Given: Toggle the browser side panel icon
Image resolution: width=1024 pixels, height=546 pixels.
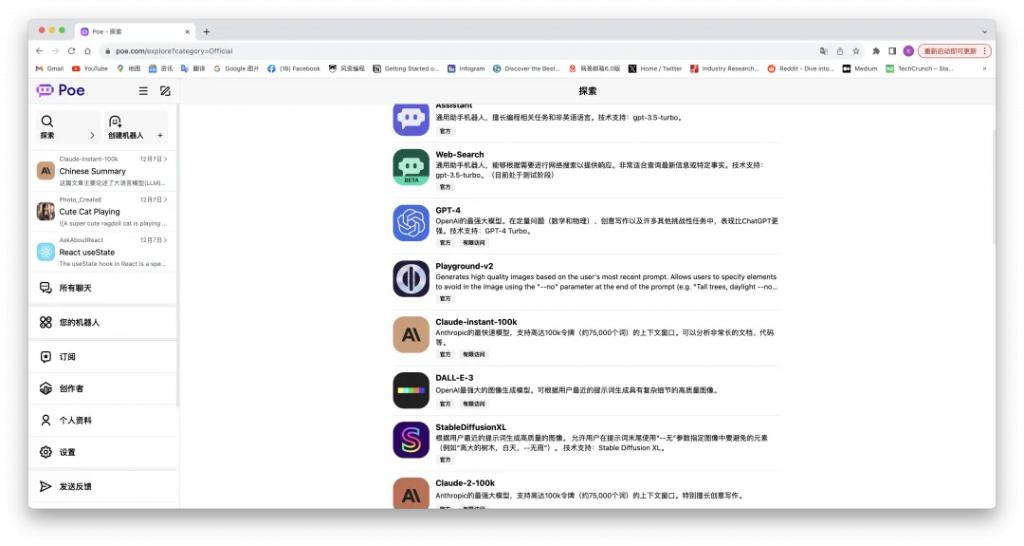Looking at the screenshot, I should point(891,51).
